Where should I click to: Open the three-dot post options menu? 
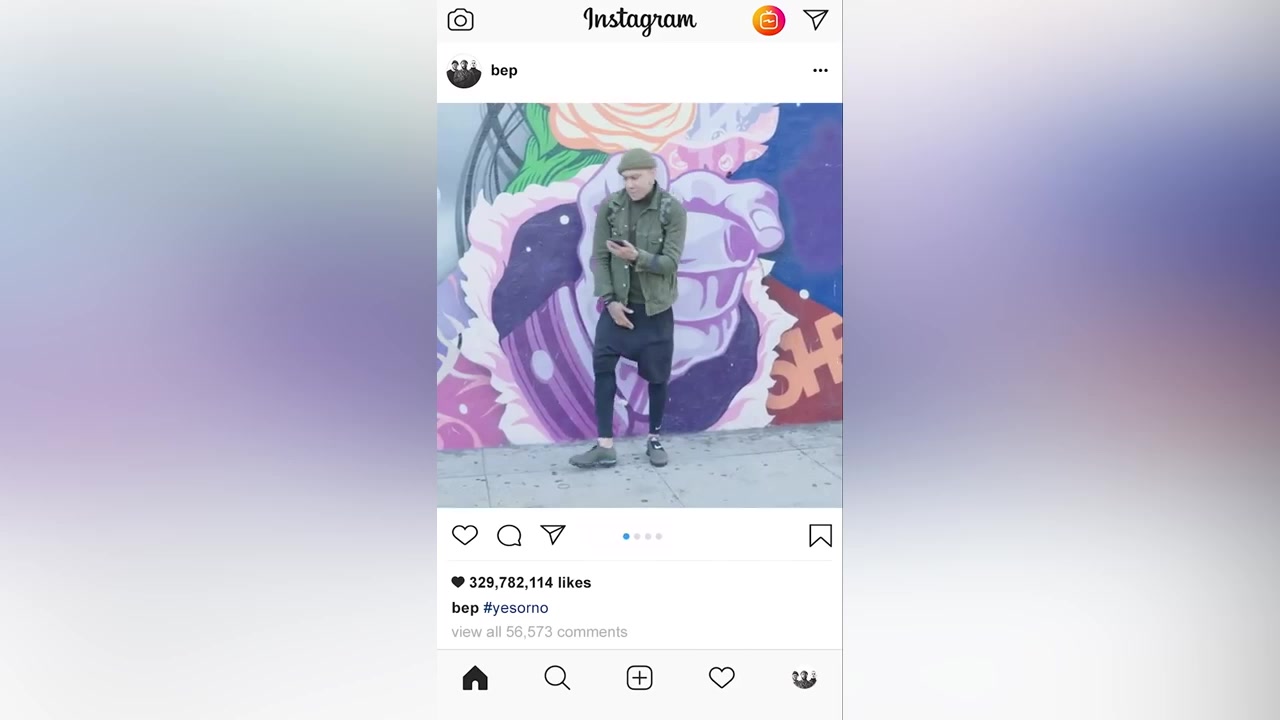point(820,70)
